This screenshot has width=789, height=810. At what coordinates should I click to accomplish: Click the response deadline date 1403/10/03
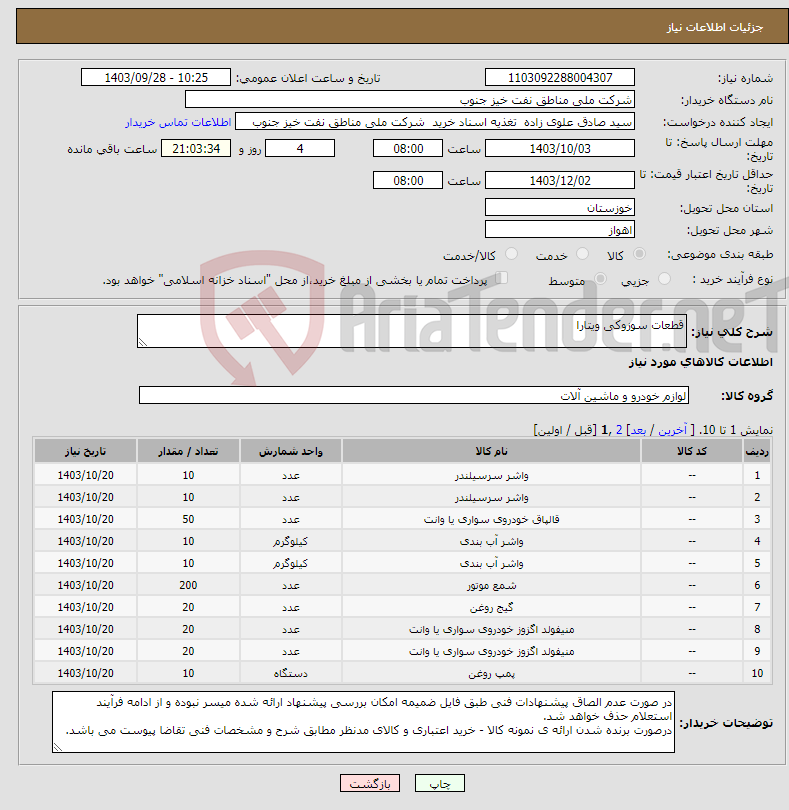point(560,149)
